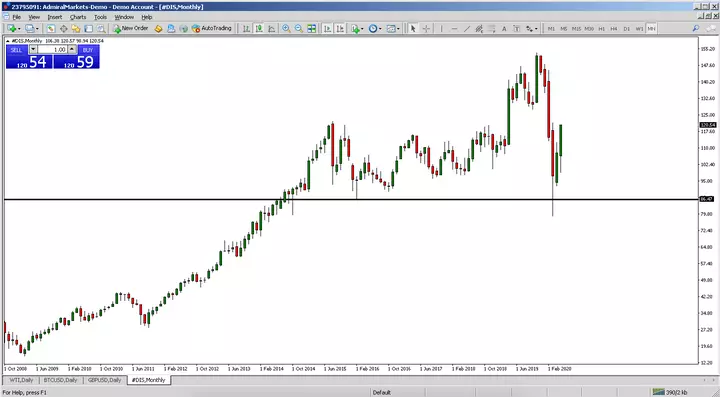Image resolution: width=720 pixels, height=397 pixels.
Task: Expand the Profiles dropdown arrow
Action: [37, 28]
